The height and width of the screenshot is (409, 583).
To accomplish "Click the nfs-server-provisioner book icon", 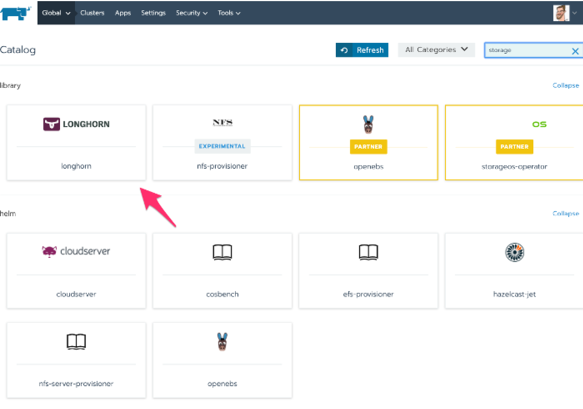I will (76, 342).
